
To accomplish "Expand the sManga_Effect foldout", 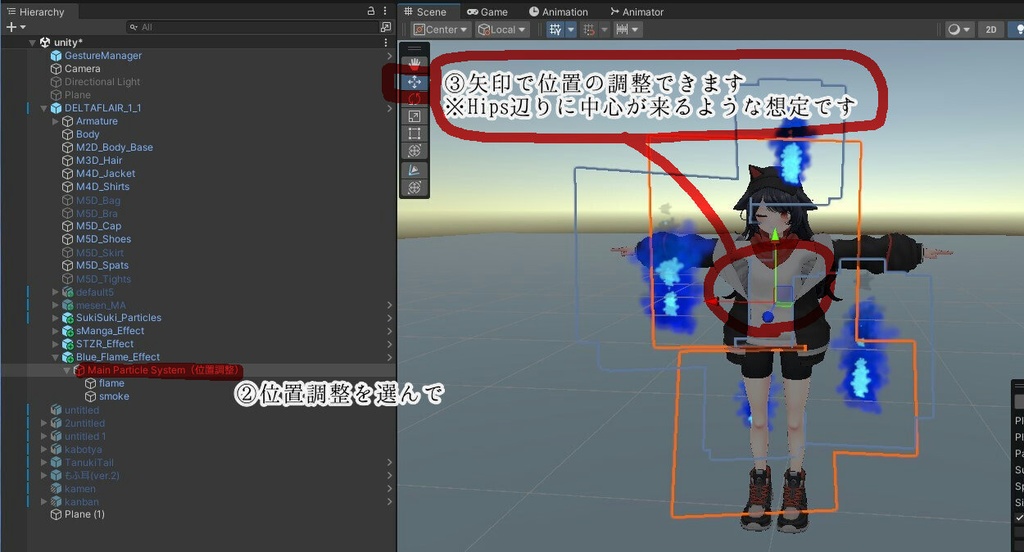I will [x=56, y=331].
